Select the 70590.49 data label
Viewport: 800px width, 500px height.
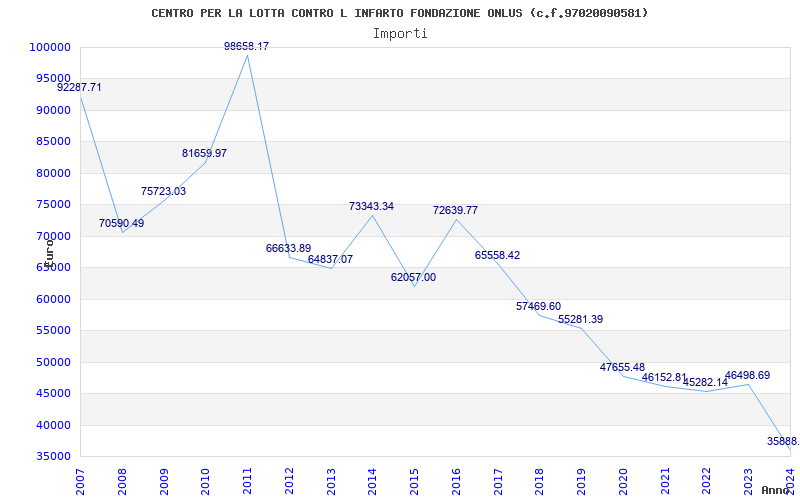(x=121, y=223)
